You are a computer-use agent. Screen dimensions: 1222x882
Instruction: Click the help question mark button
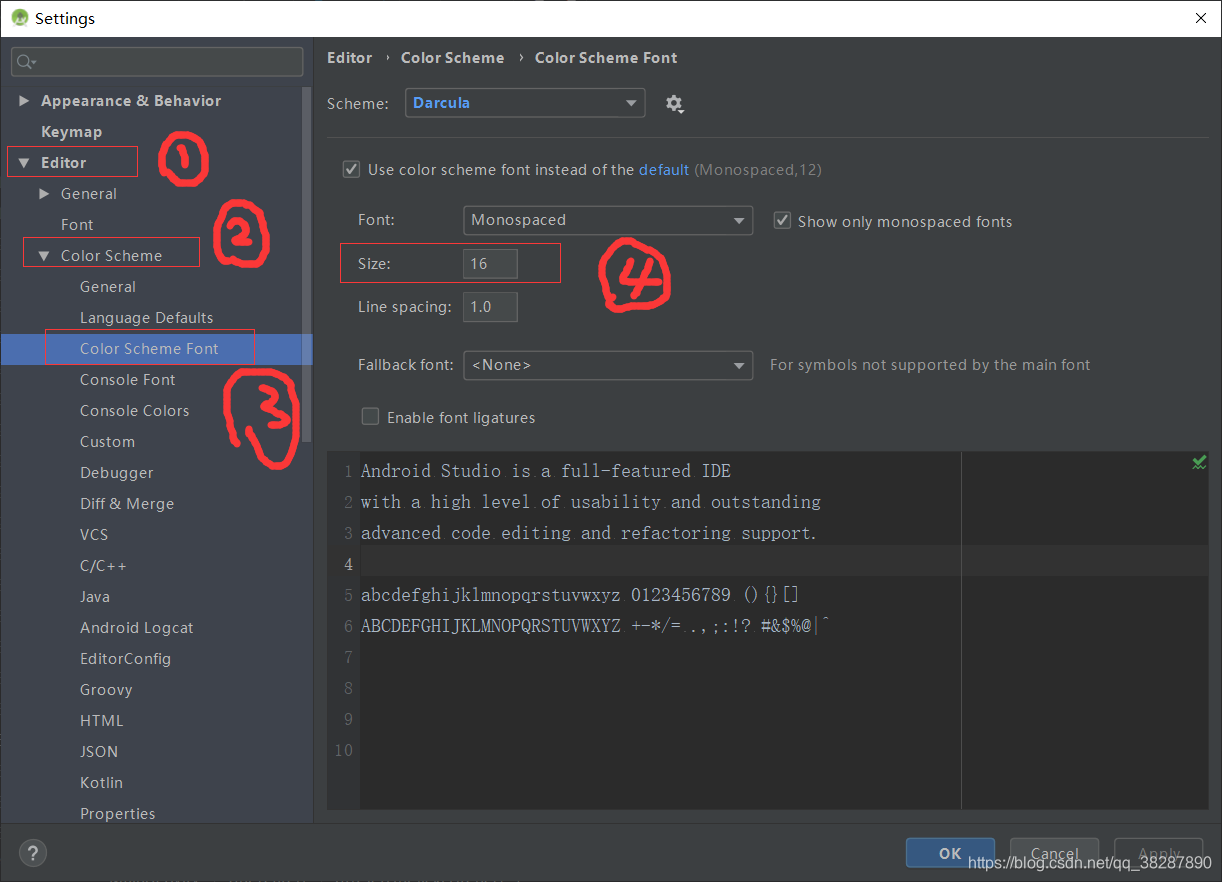pyautogui.click(x=33, y=853)
